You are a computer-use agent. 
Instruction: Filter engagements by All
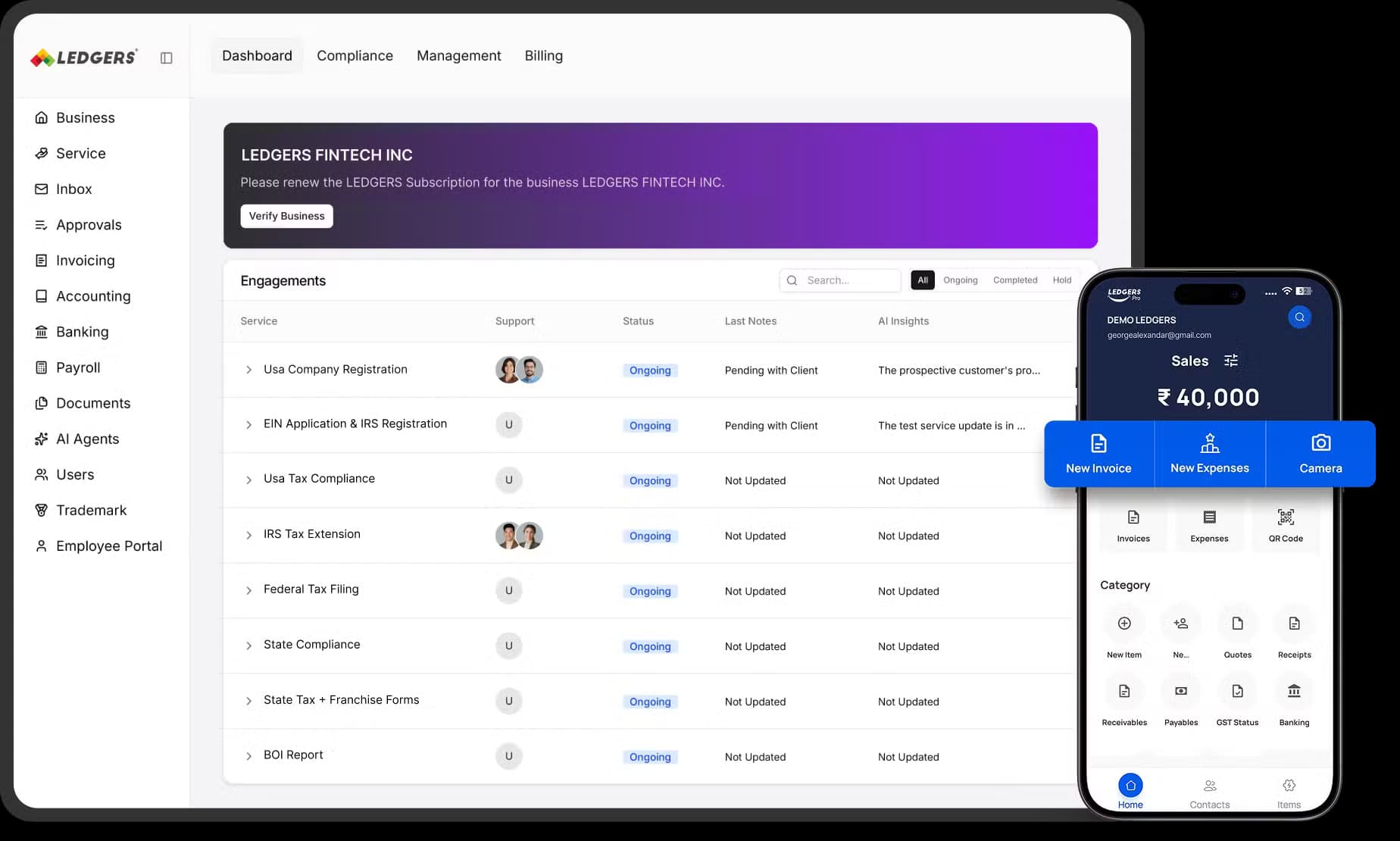923,280
